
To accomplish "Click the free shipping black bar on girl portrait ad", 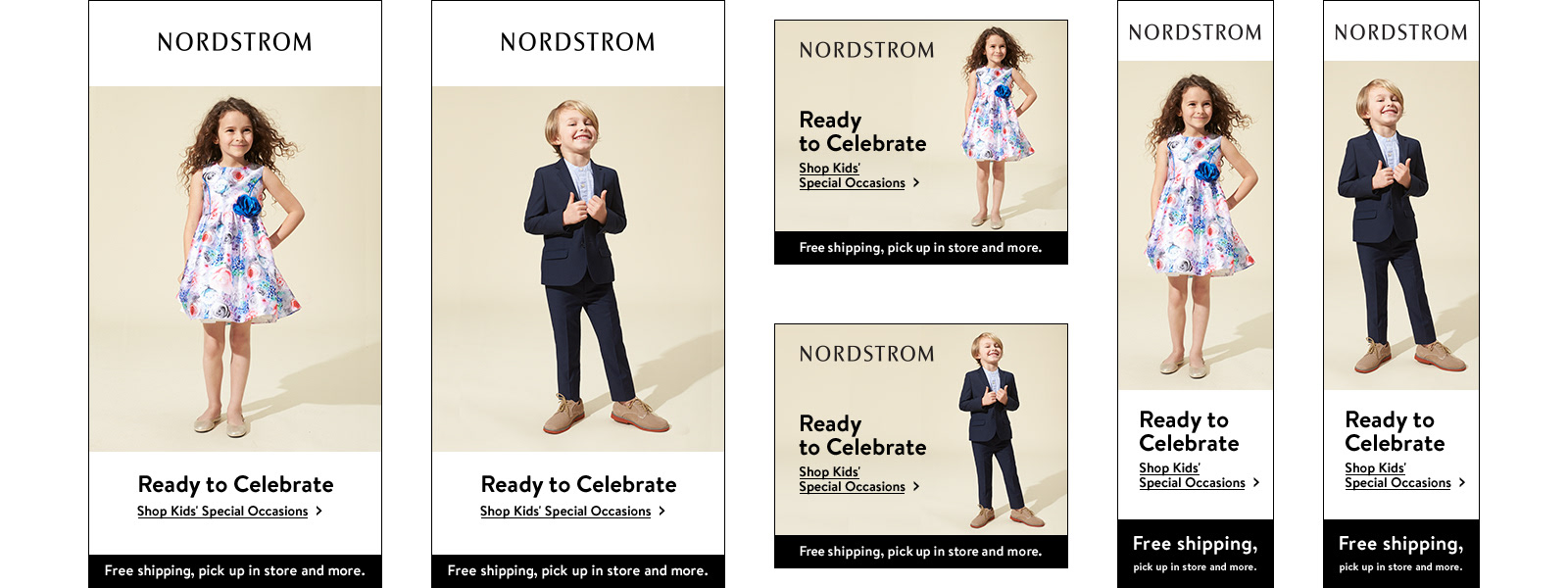I will (235, 571).
